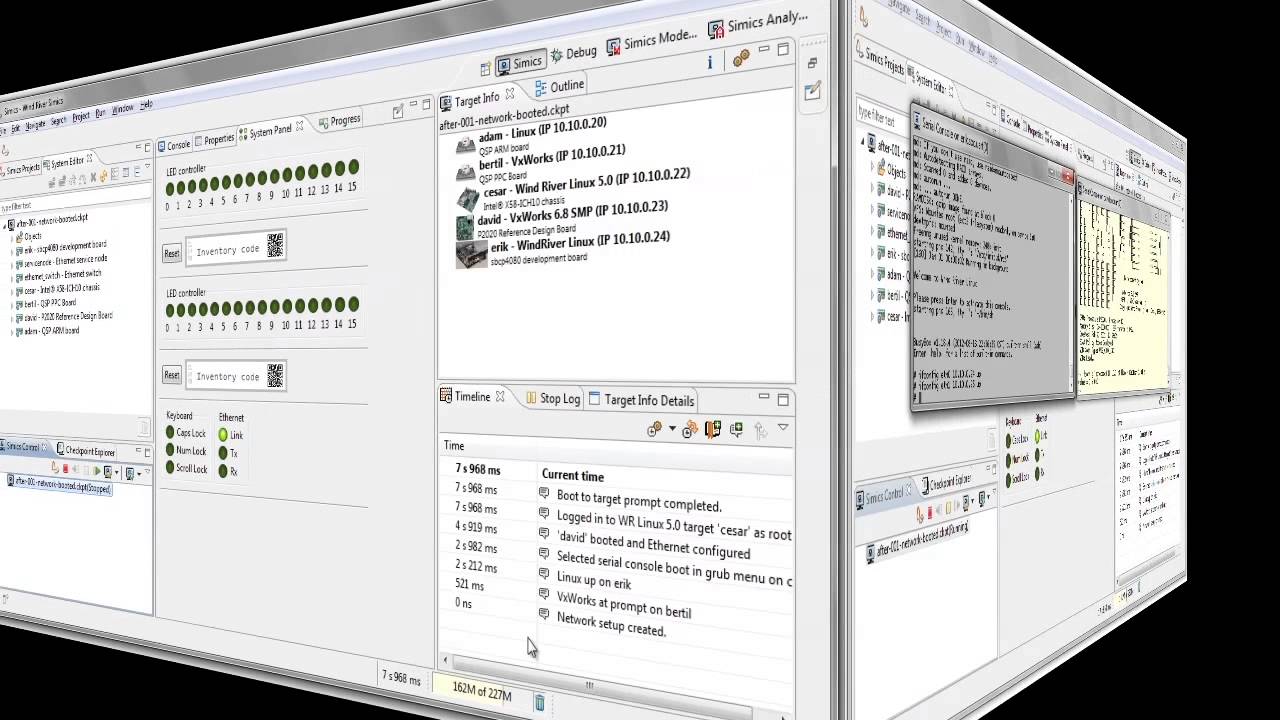Click LED 15 in the second LED controller
The height and width of the screenshot is (720, 1280).
click(x=353, y=304)
